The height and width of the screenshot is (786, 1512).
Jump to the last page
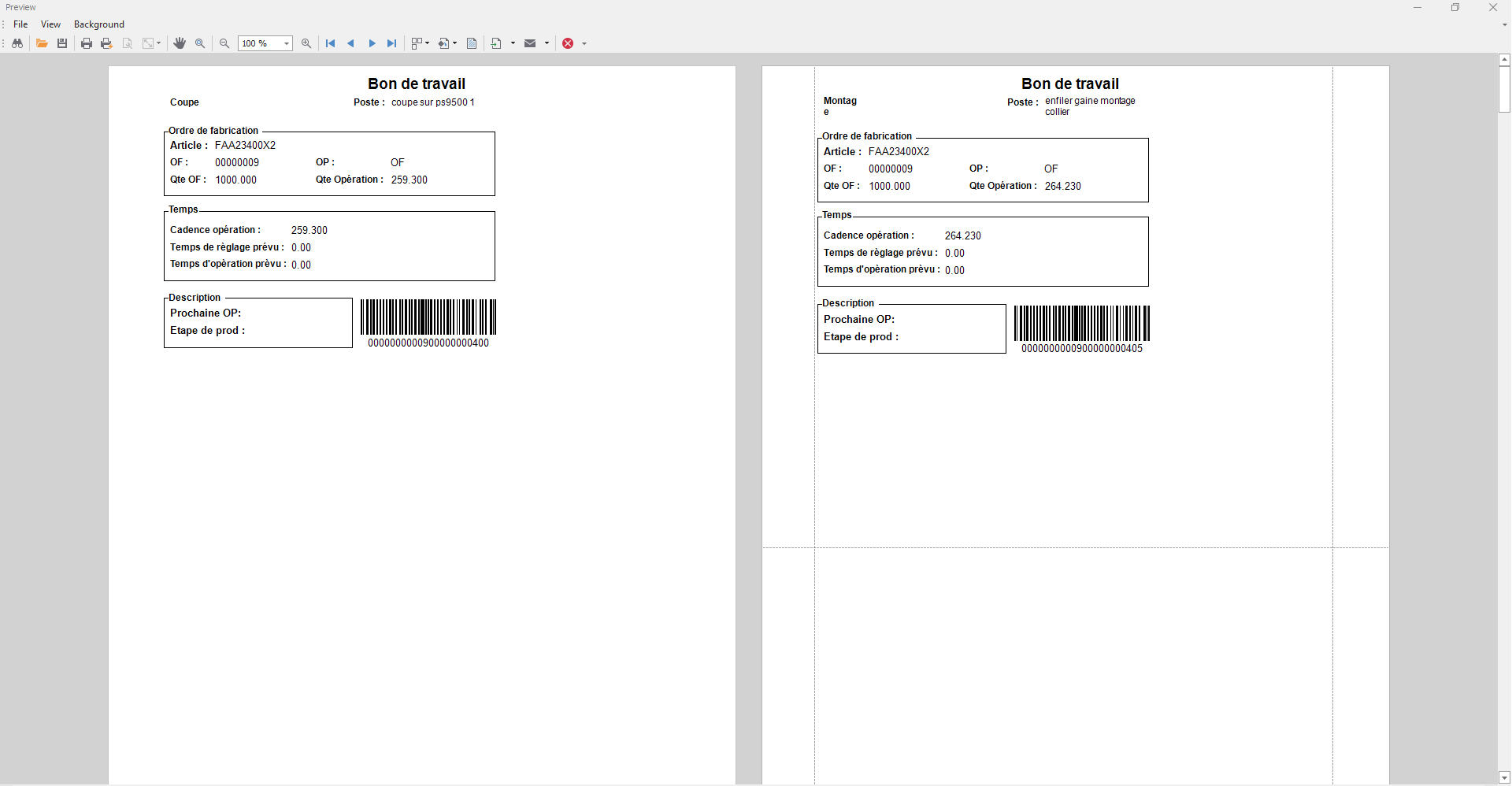(391, 43)
